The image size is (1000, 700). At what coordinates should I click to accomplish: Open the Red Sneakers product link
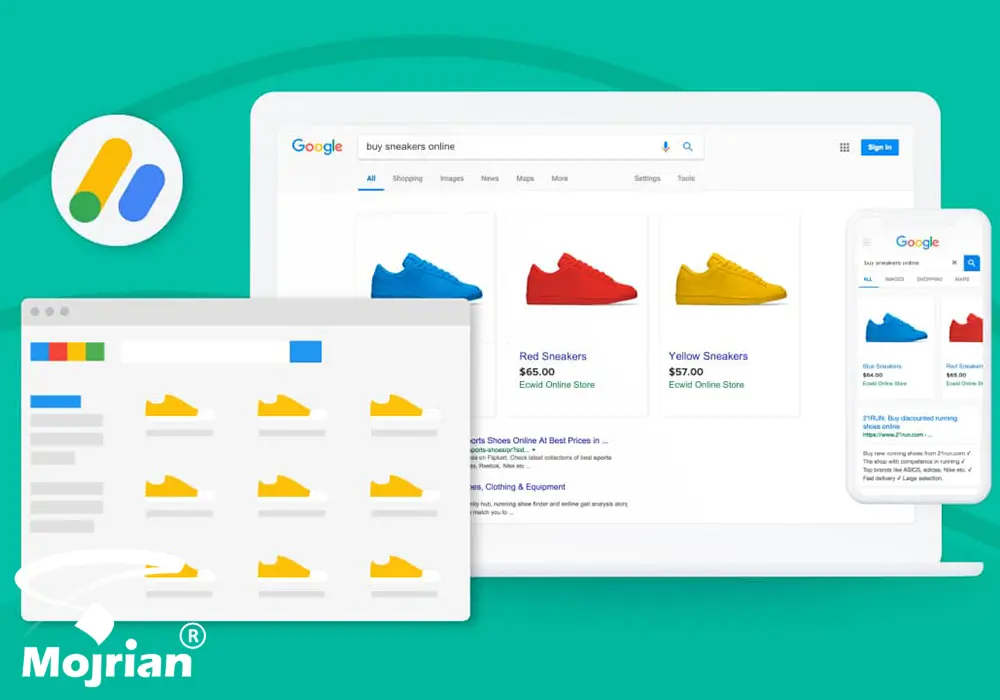553,356
